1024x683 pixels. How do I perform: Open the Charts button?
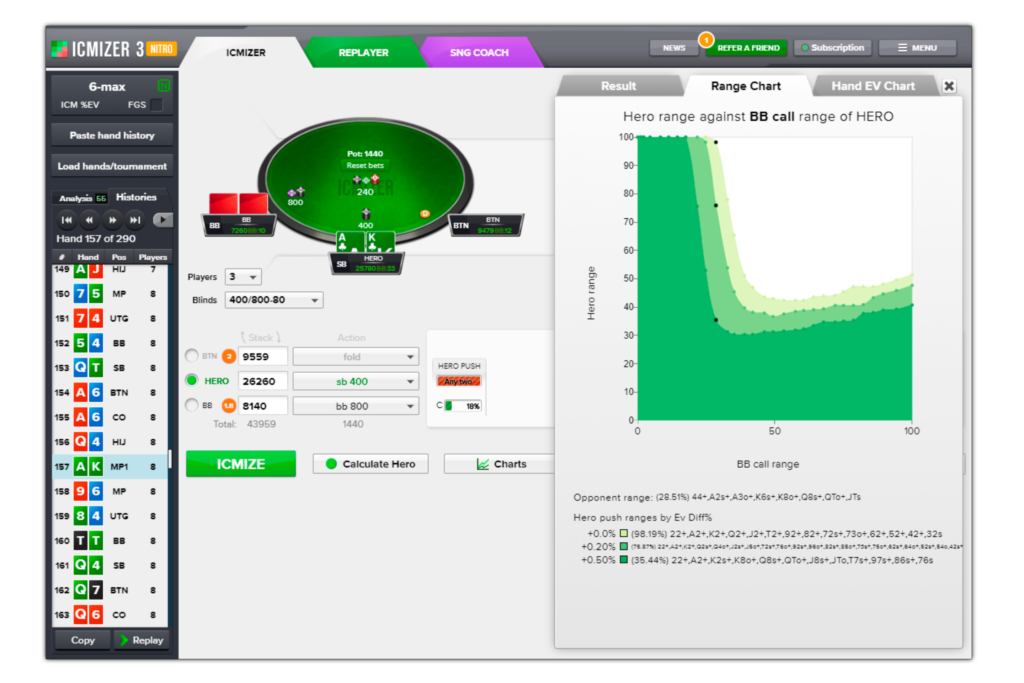tap(501, 464)
